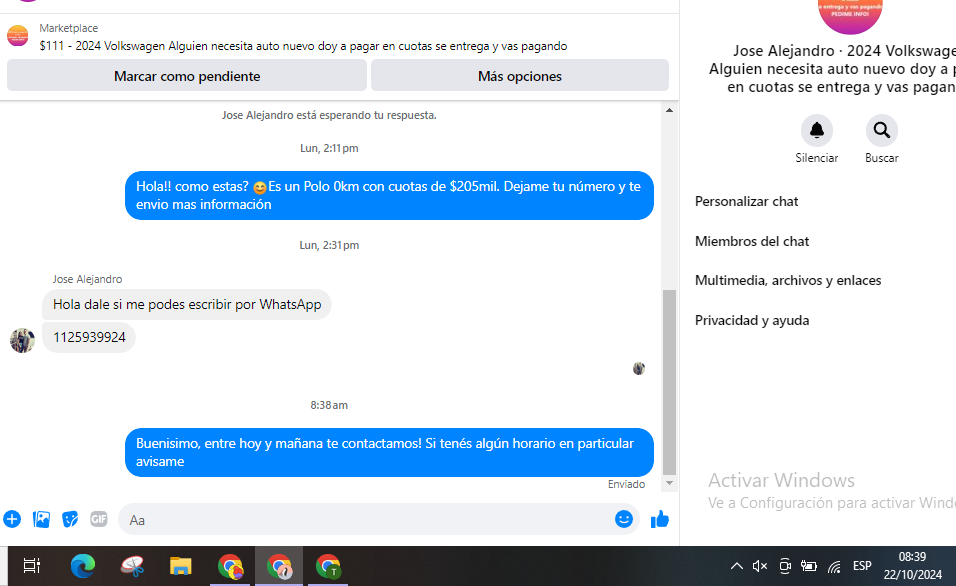This screenshot has width=956, height=586.
Task: Click the 'Hola!! como estas?' message bubble
Action: (x=389, y=195)
